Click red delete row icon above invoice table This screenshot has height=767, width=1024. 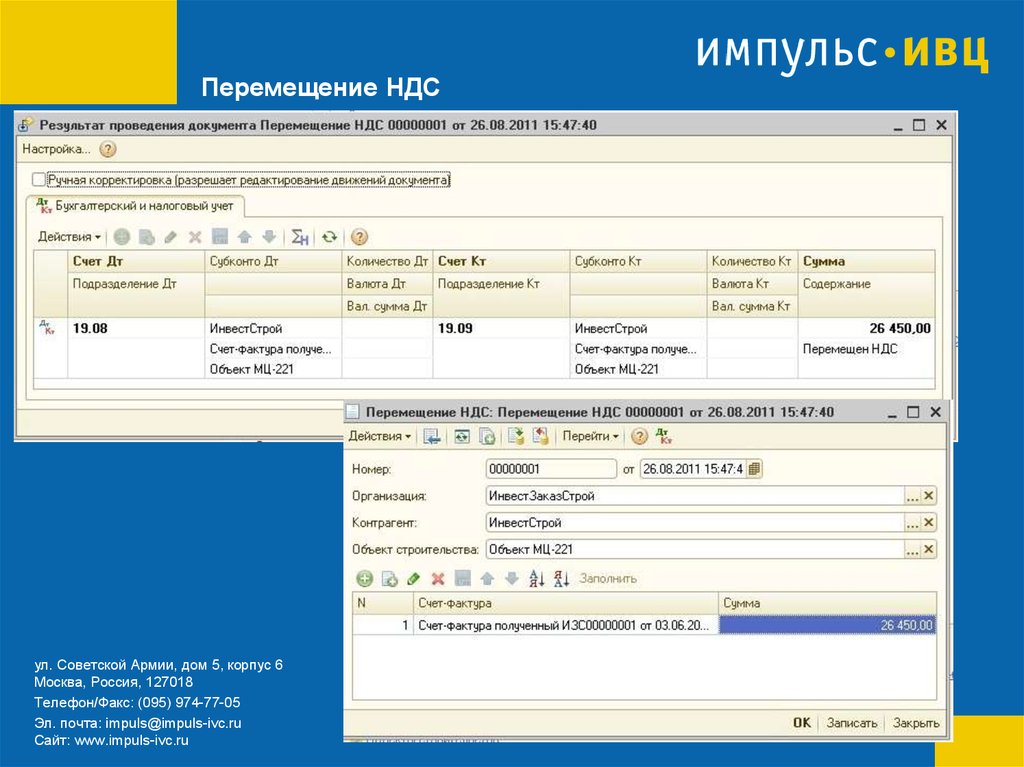(437, 578)
